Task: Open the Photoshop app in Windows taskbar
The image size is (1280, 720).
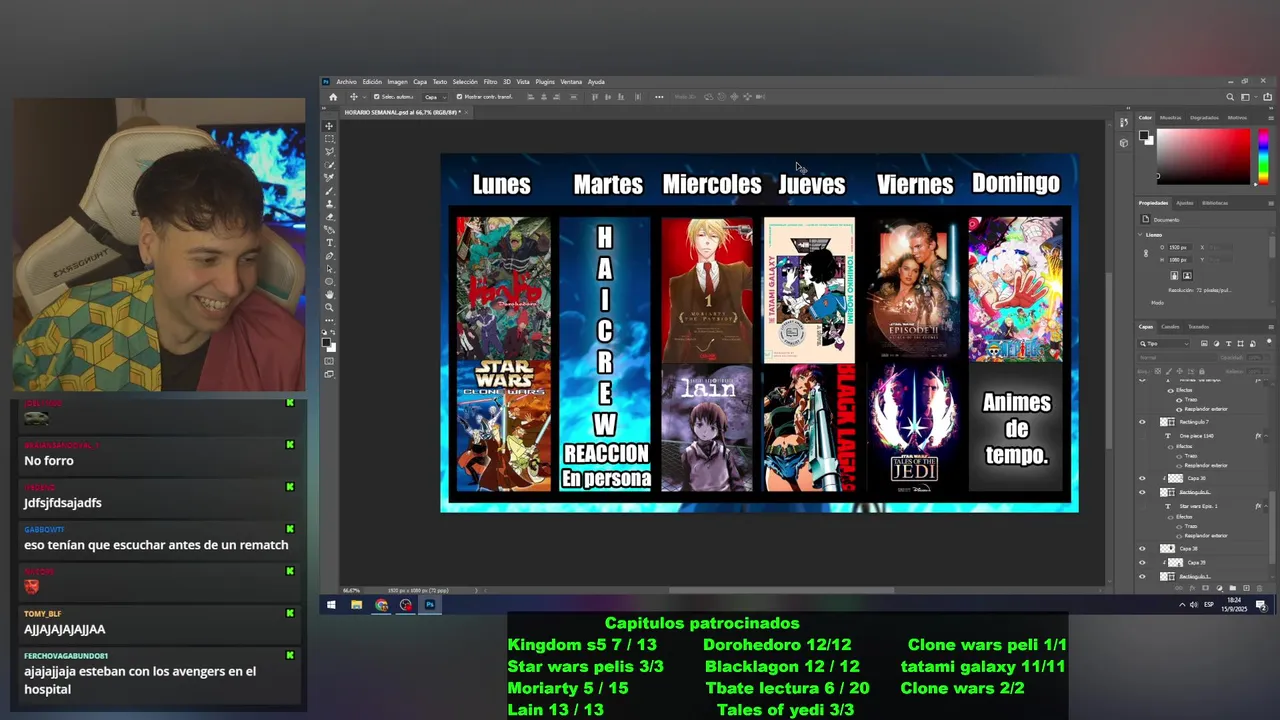Action: 430,604
